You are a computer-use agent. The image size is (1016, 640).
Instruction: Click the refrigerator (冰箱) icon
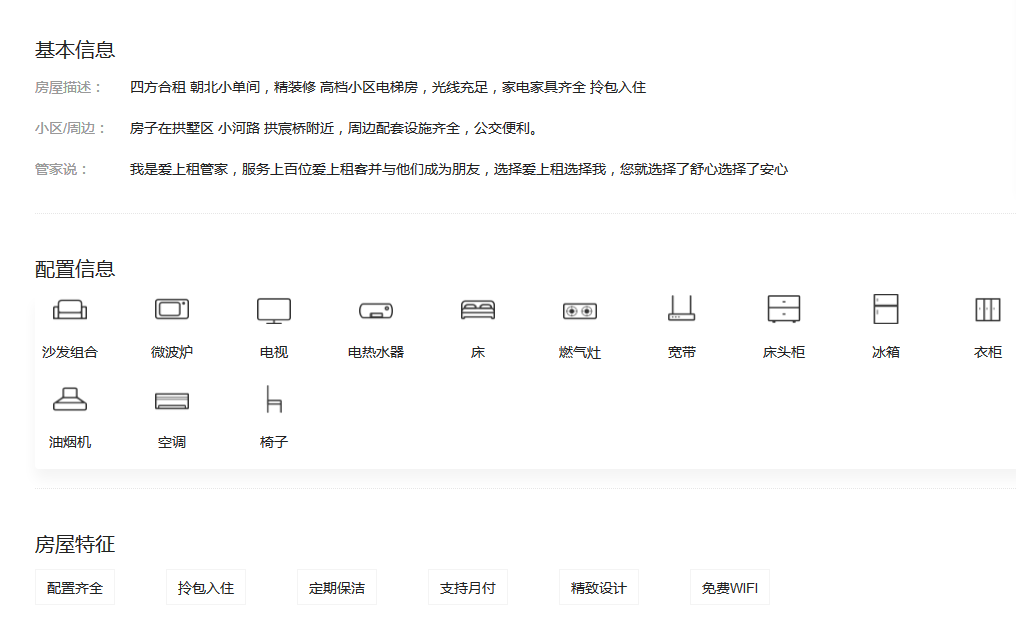[886, 310]
